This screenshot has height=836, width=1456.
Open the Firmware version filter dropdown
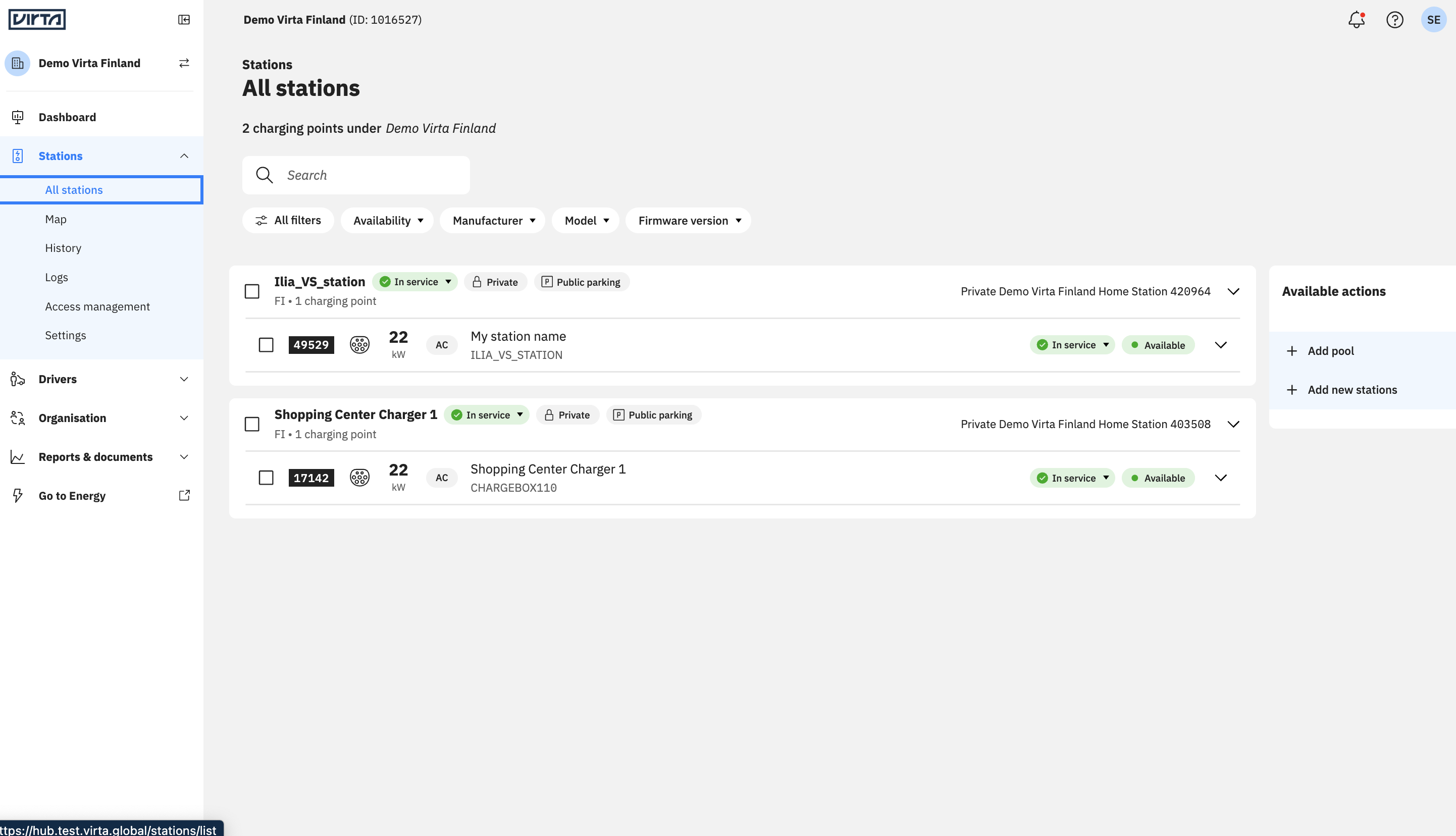tap(689, 221)
